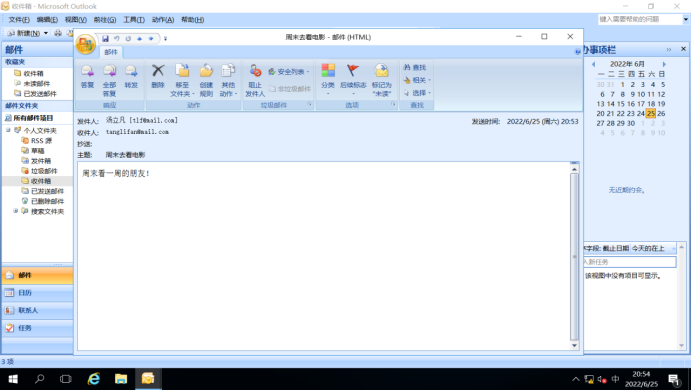This screenshot has height=390, width=691.
Task: Click the Redo icon in Quick Access Toolbar
Action: pos(128,38)
